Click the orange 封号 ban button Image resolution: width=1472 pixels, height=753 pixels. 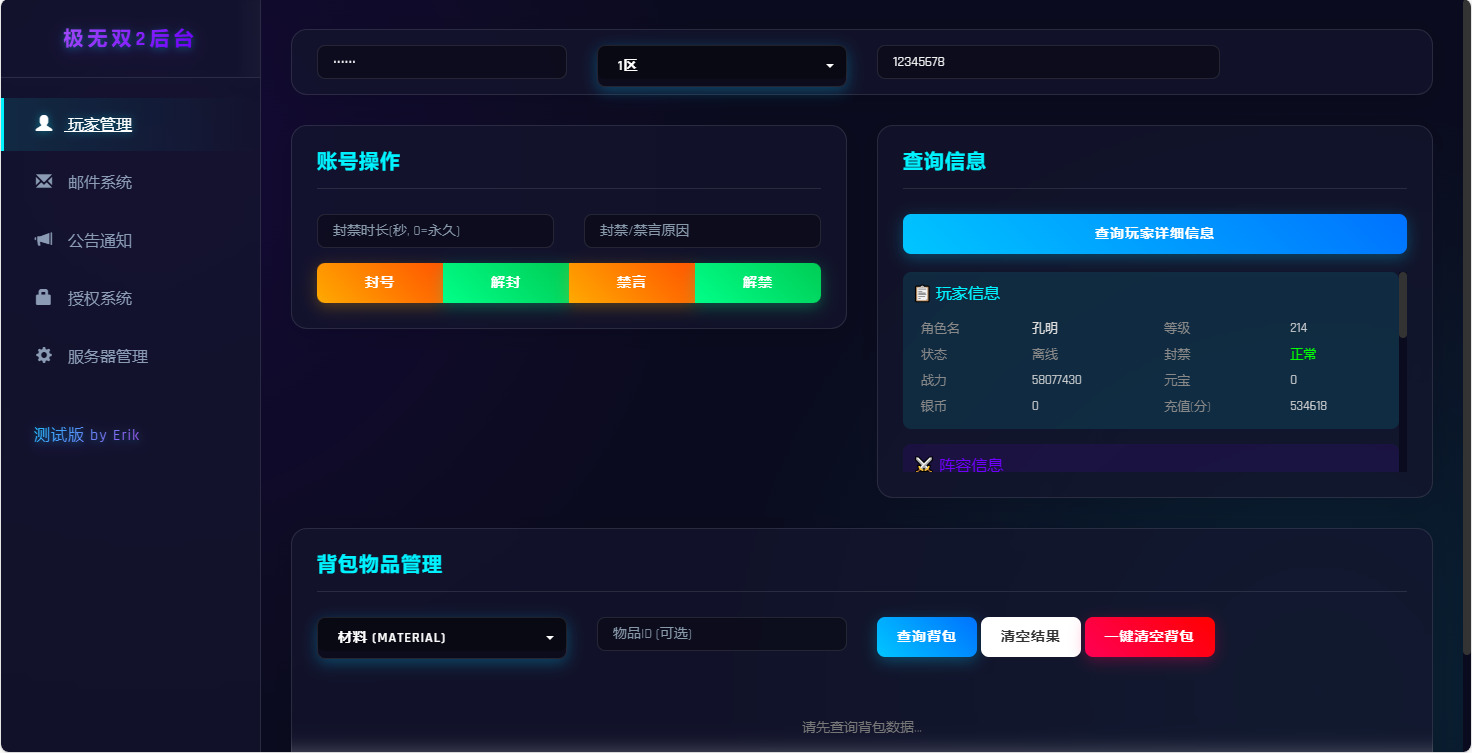pos(380,283)
